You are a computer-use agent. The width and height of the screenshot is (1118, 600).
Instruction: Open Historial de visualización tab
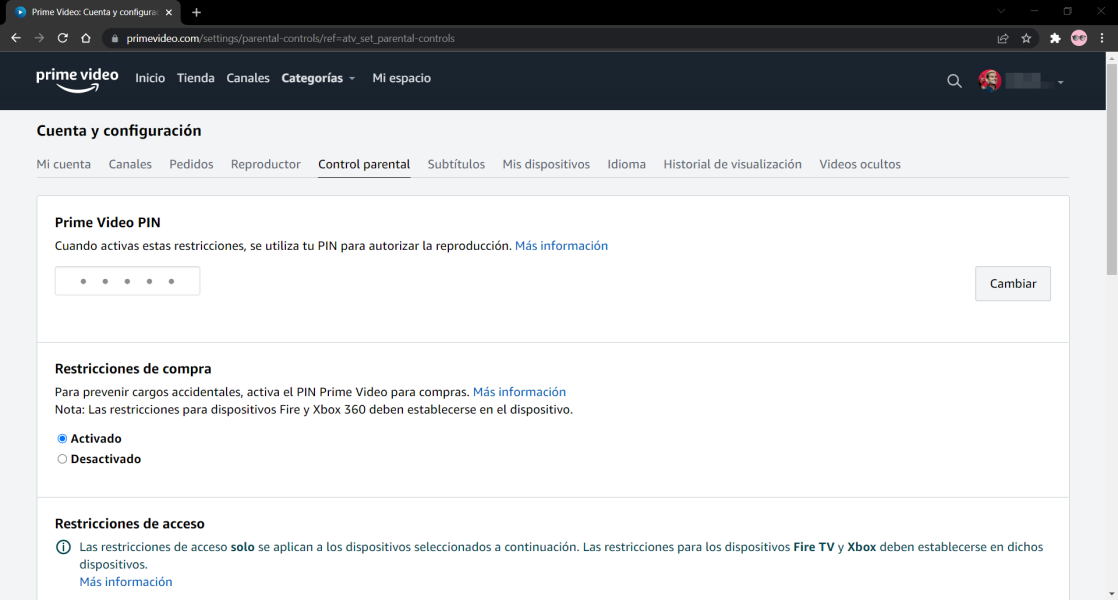pos(732,164)
